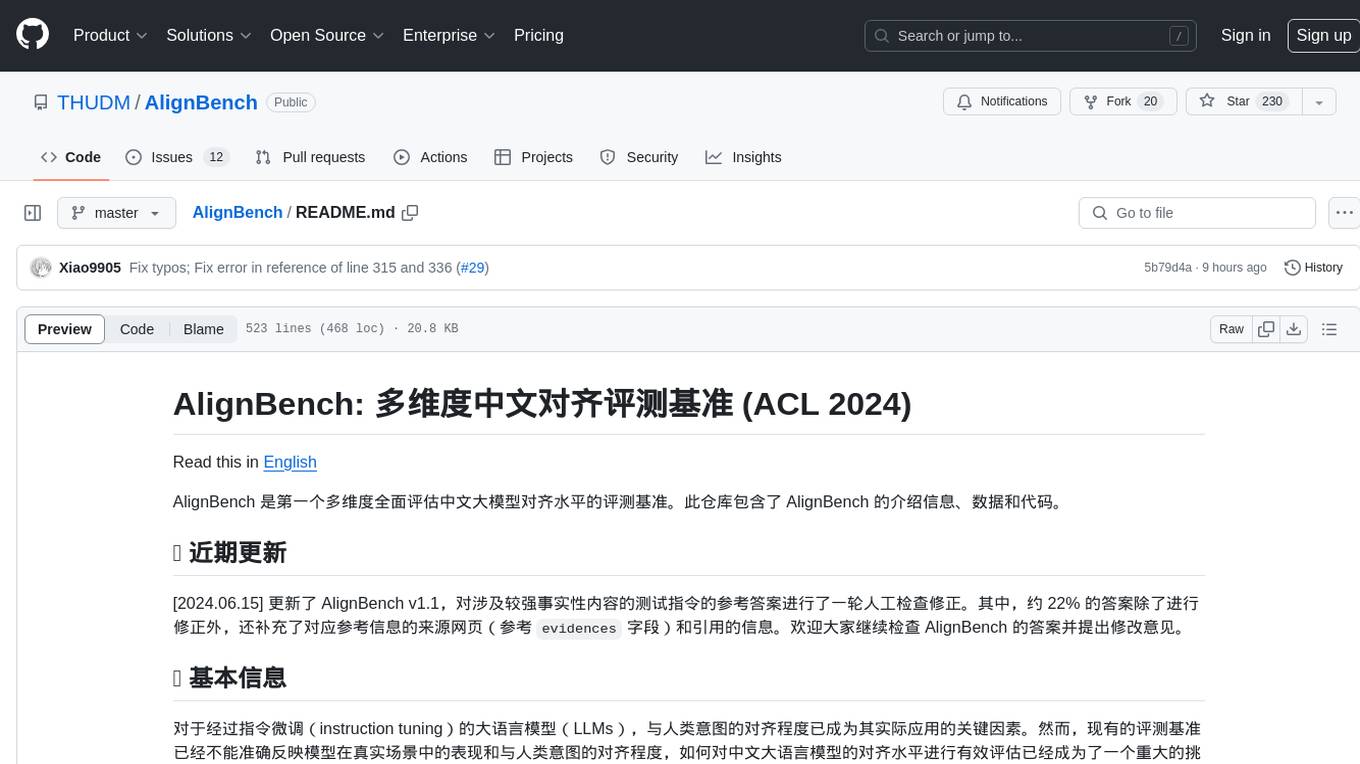Open the THUDM organization link
The image size is (1360, 764).
[94, 102]
